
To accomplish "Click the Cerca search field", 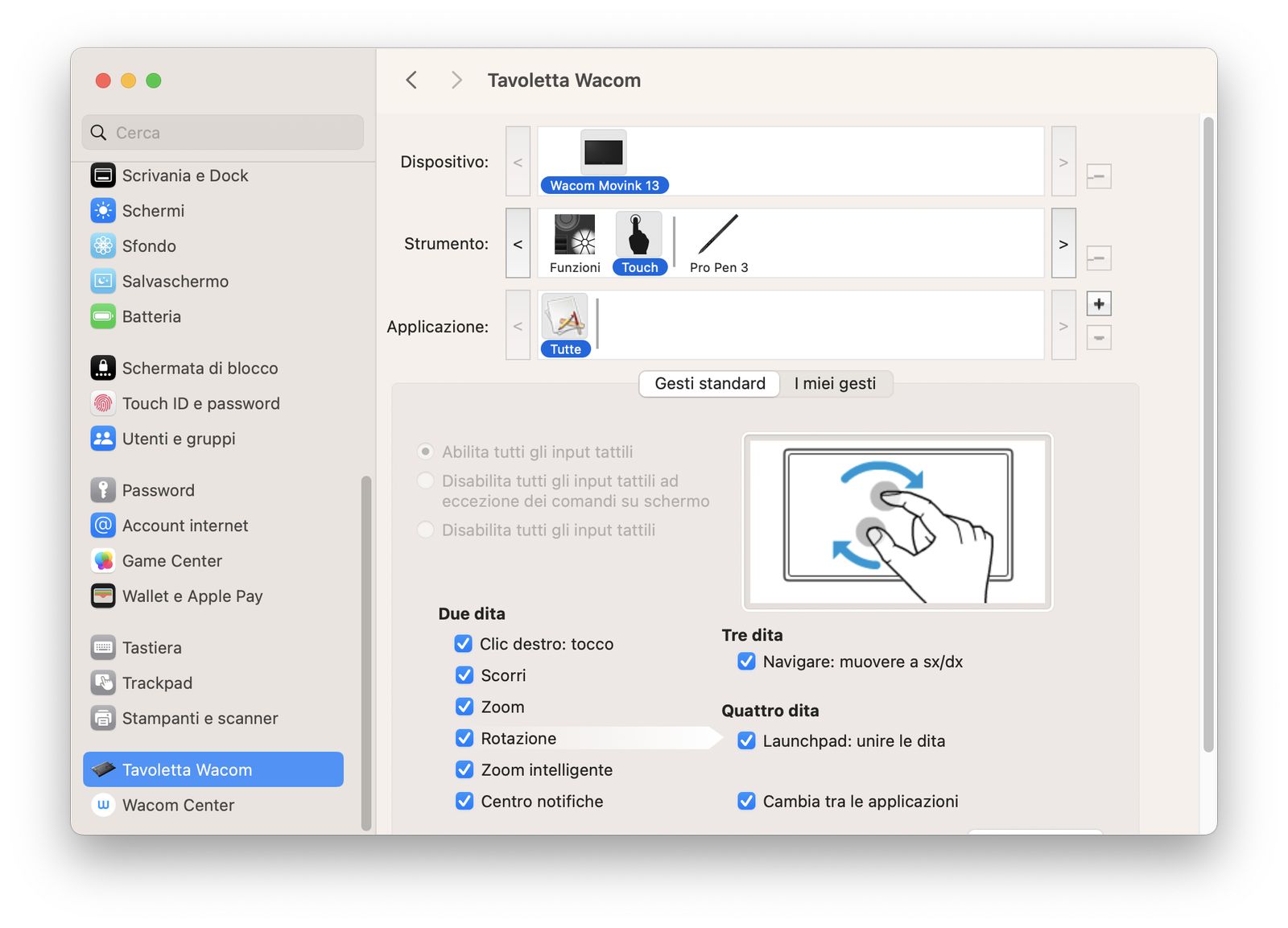I will pyautogui.click(x=223, y=133).
